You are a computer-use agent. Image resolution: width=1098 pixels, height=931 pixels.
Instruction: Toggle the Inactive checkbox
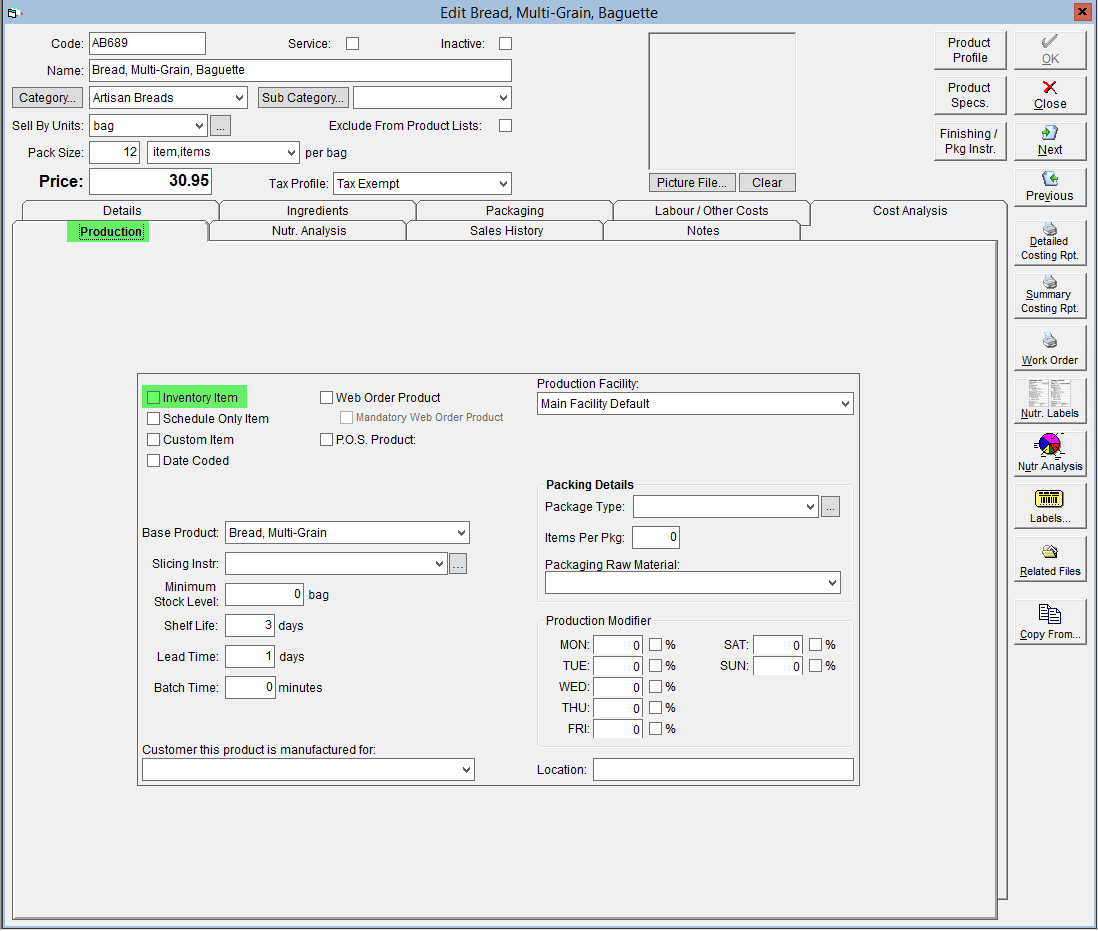click(505, 43)
